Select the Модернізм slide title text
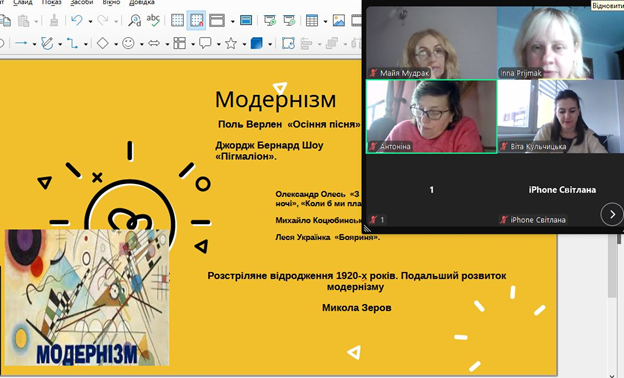 [x=275, y=99]
